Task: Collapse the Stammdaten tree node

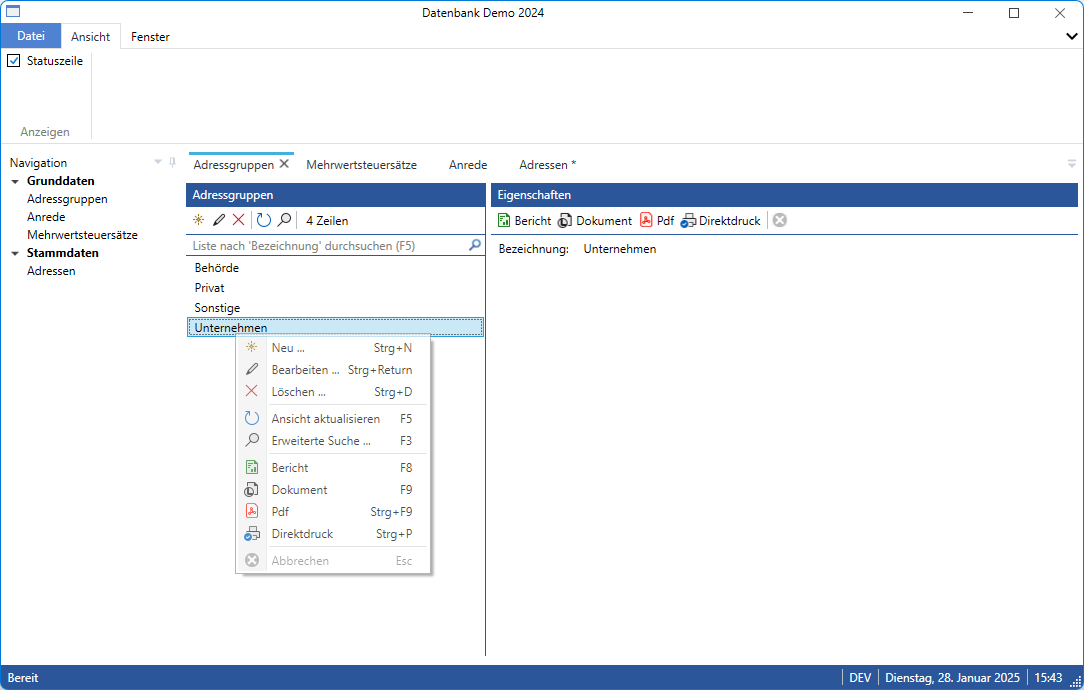Action: click(15, 253)
